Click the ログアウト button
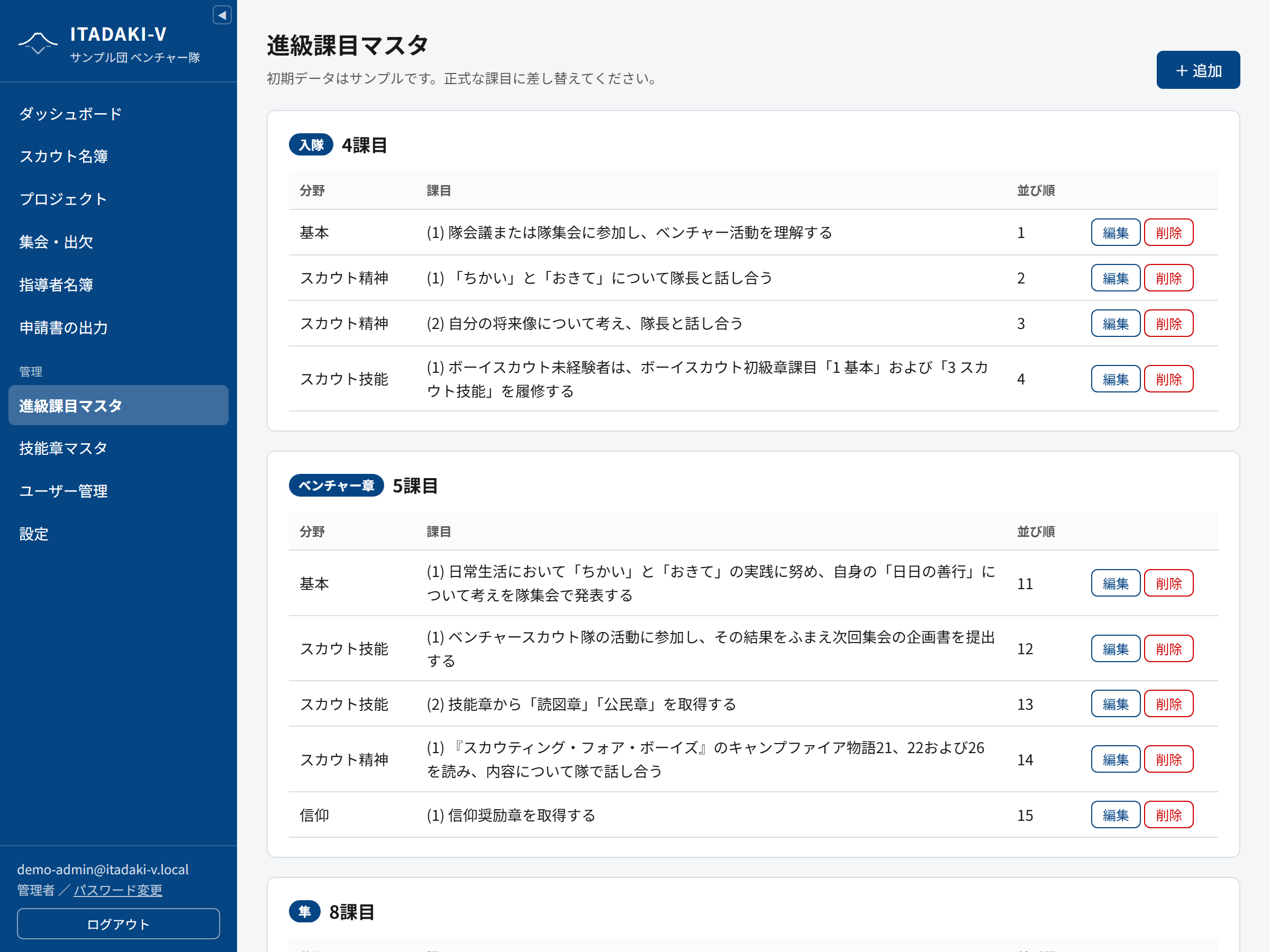This screenshot has height=952, width=1270. tap(119, 924)
